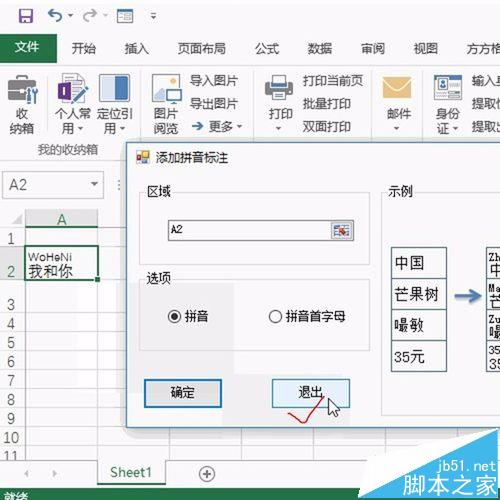Open the 收纳箱 toolbox icon
This screenshot has width=500, height=500.
pos(22,104)
